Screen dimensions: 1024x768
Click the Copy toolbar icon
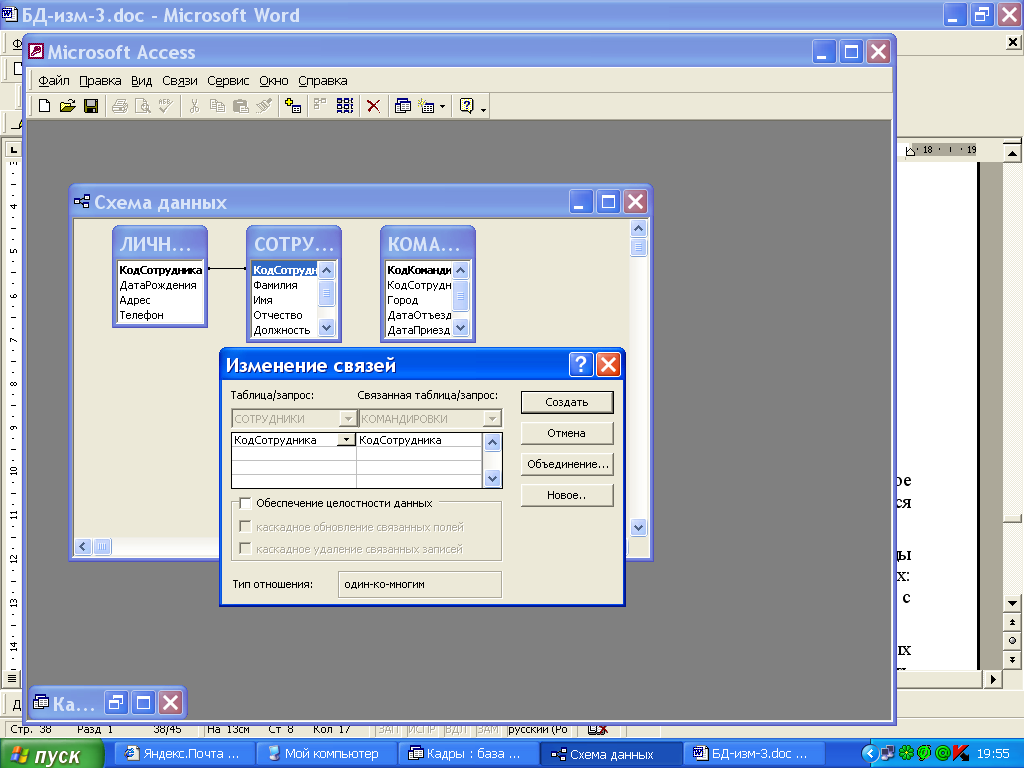click(217, 106)
